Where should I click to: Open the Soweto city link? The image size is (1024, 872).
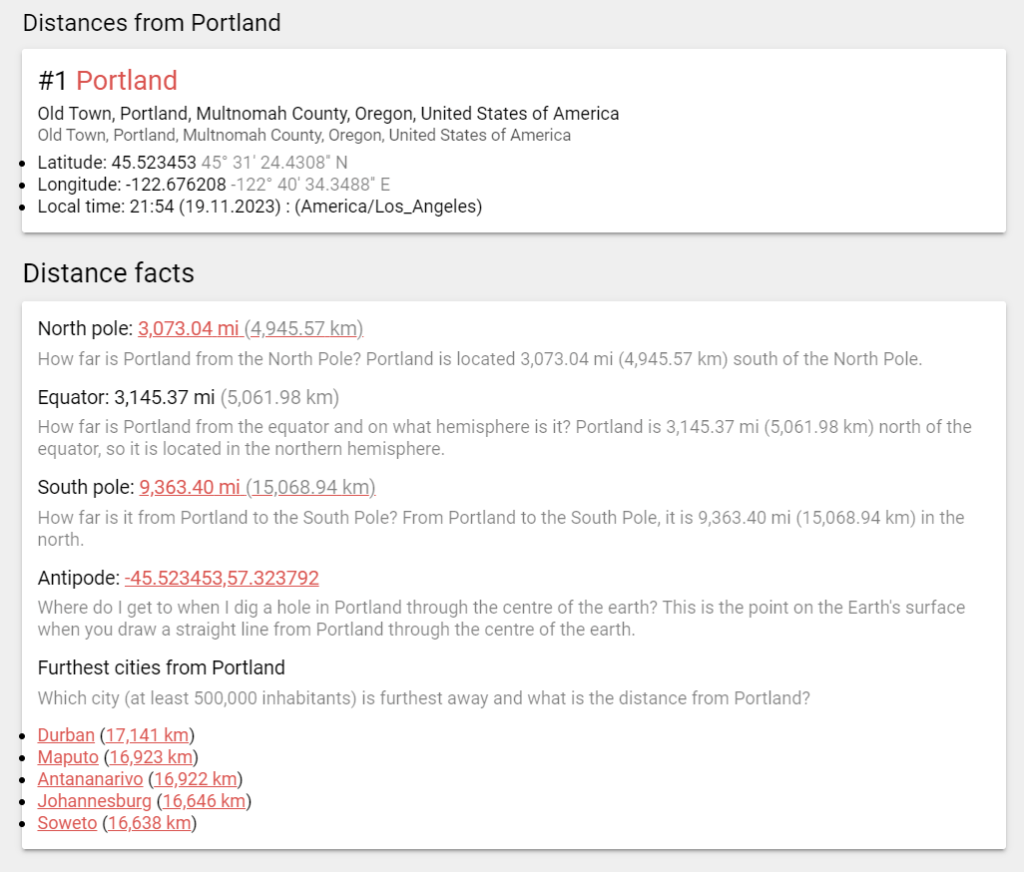click(x=67, y=823)
